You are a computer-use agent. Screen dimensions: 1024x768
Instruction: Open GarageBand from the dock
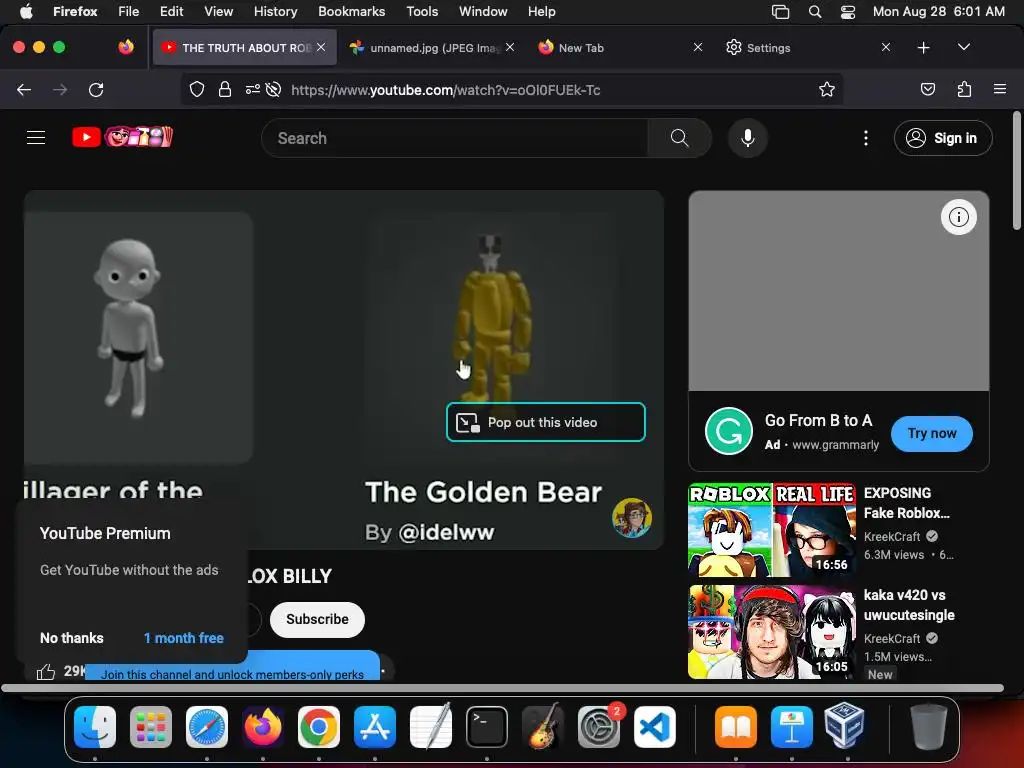(543, 727)
